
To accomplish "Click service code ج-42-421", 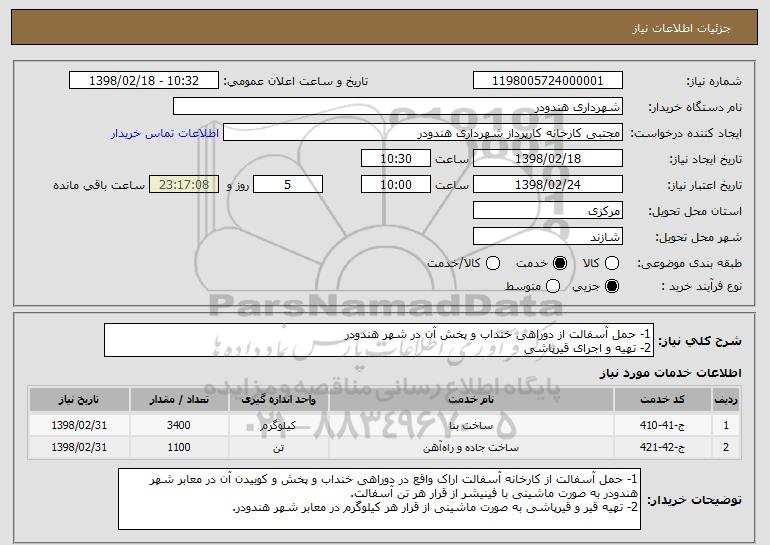I will tap(662, 447).
